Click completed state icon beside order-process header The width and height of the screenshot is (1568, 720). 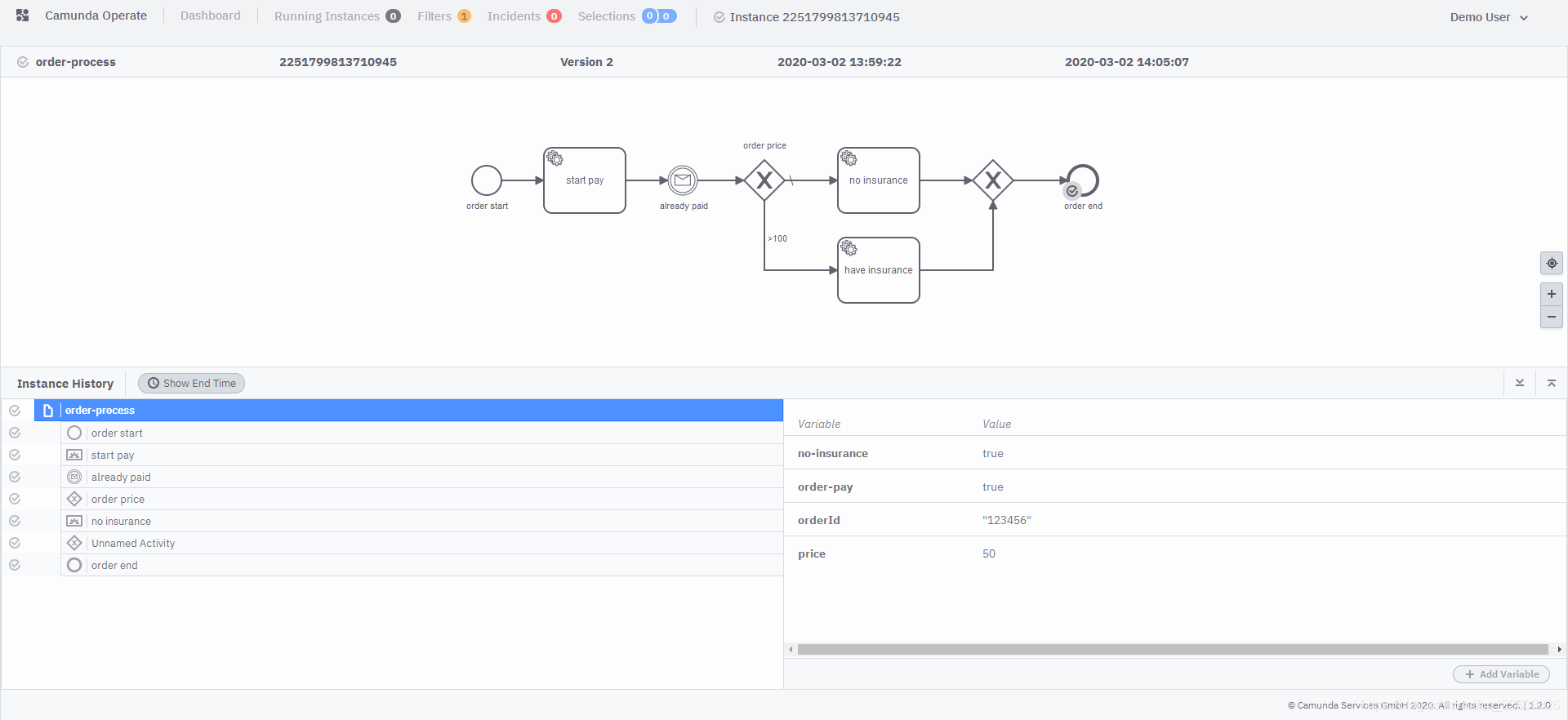click(23, 62)
